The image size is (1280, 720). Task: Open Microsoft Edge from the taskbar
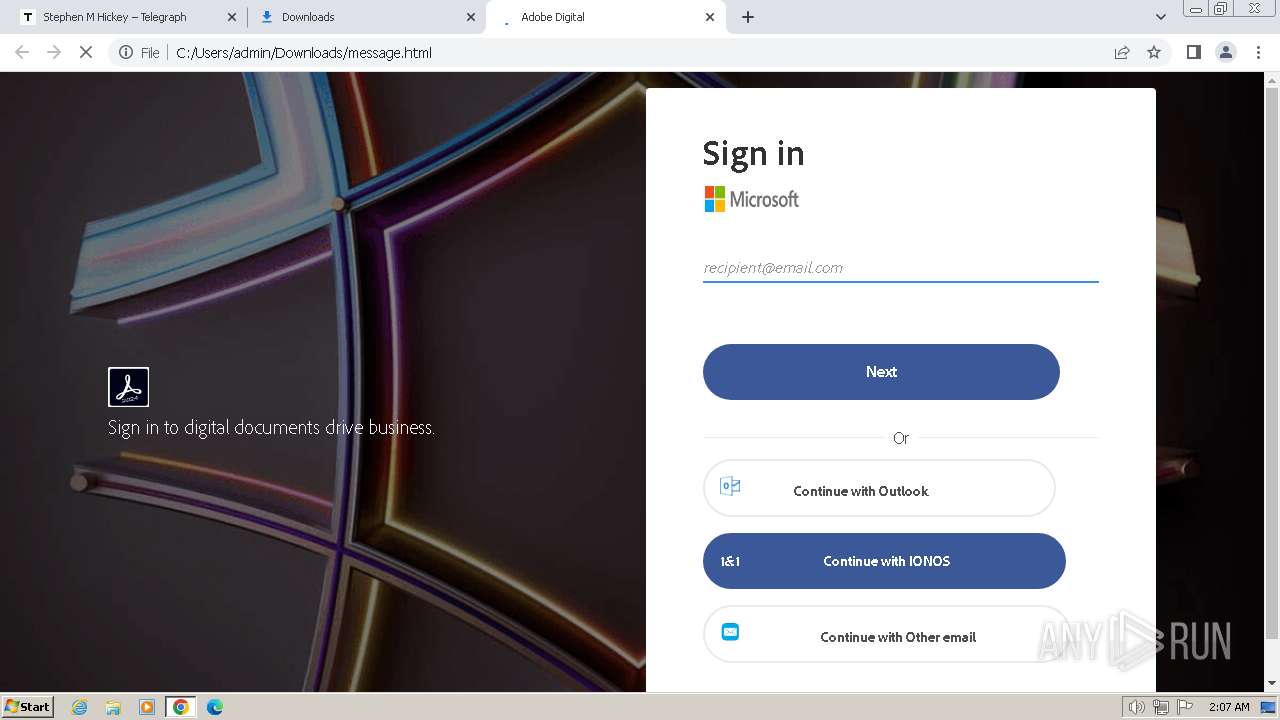coord(215,707)
